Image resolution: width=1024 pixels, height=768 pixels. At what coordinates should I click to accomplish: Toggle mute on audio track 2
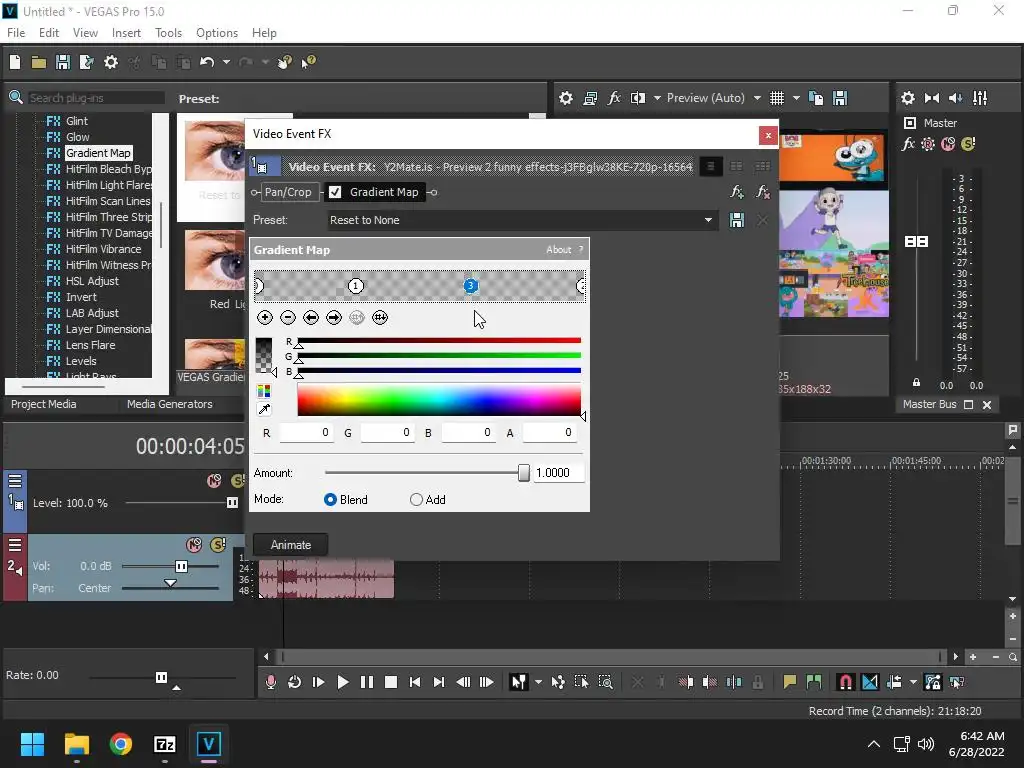[x=194, y=545]
